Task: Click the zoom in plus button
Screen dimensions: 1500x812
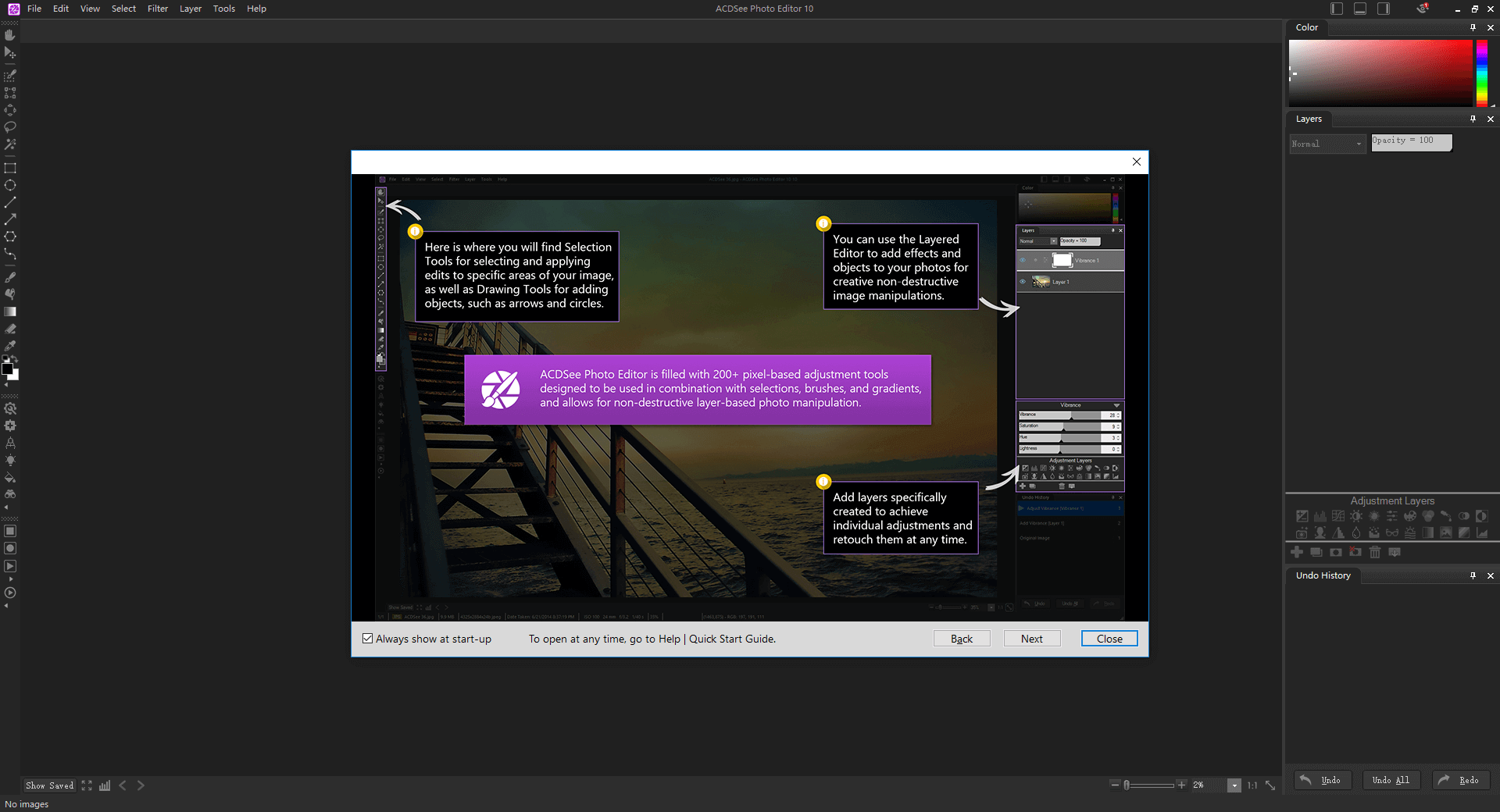Action: pyautogui.click(x=1182, y=785)
